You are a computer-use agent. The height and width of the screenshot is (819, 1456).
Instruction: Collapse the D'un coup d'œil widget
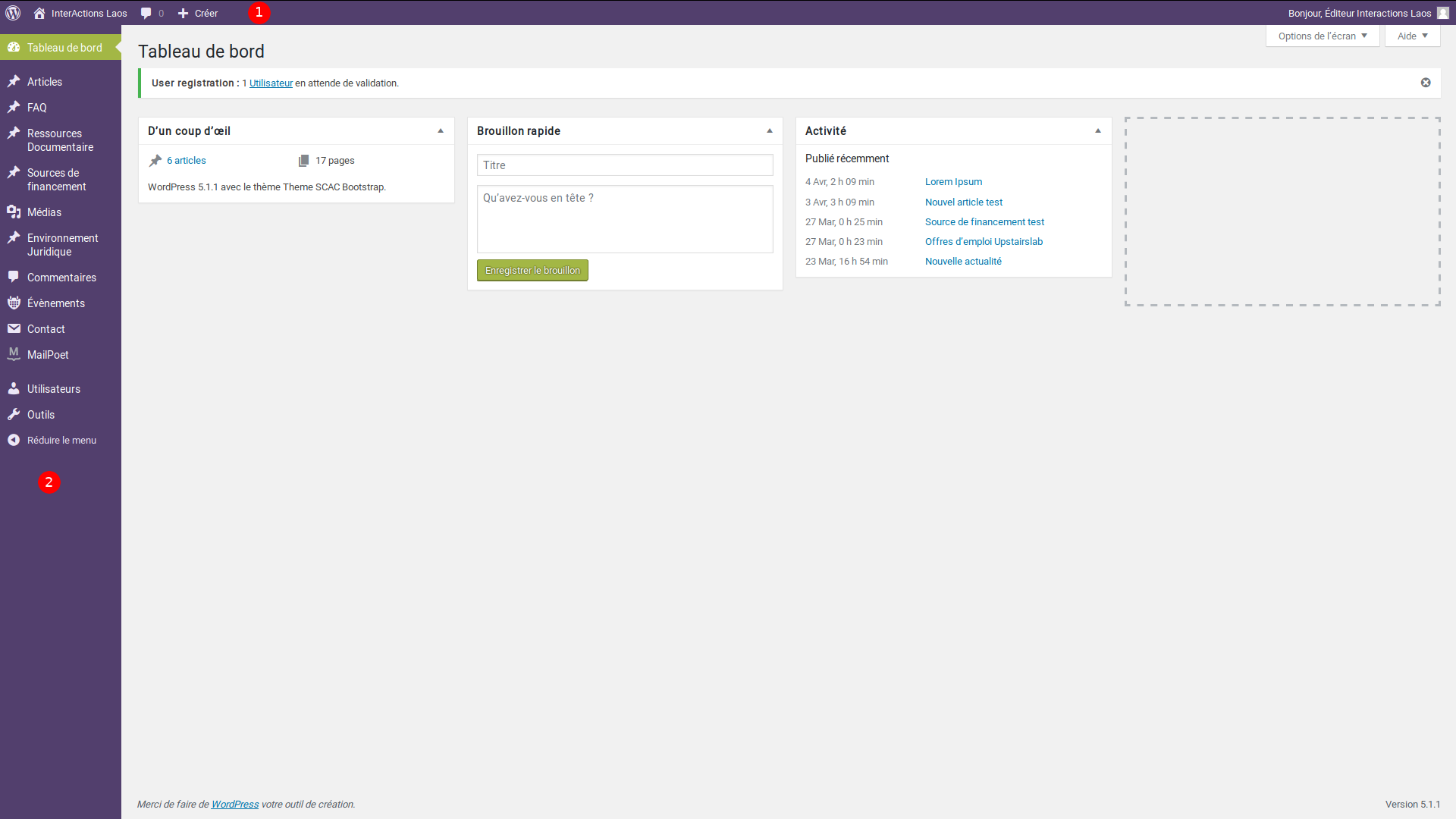click(441, 131)
